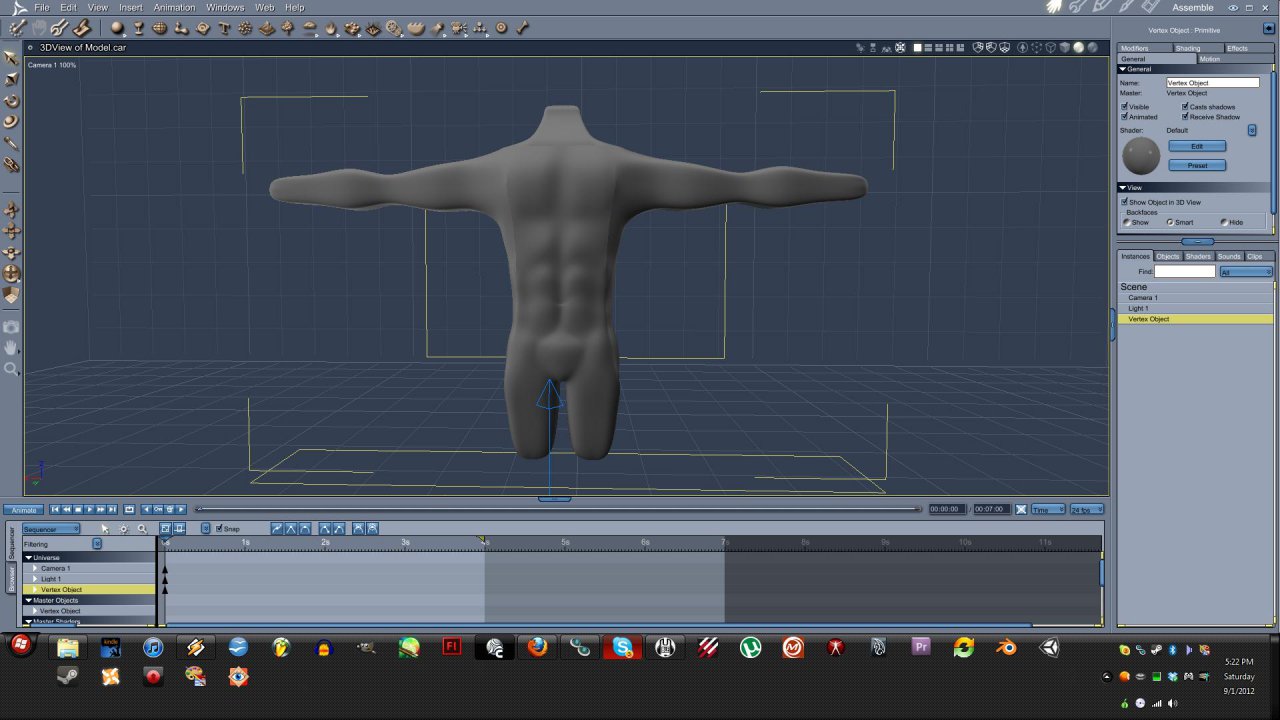Open the Animation menu
The width and height of the screenshot is (1280, 720).
click(x=174, y=8)
